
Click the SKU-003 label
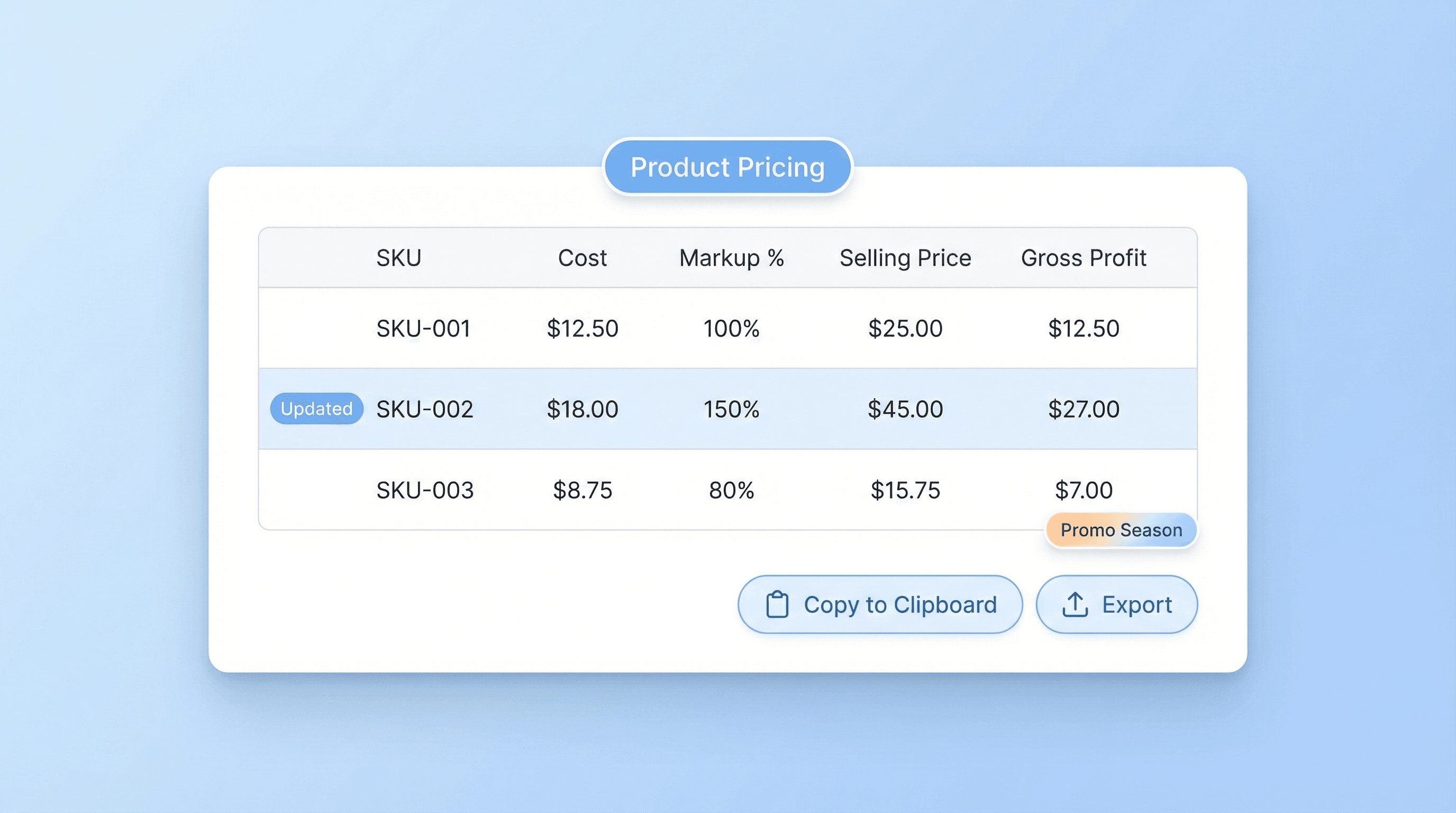425,490
